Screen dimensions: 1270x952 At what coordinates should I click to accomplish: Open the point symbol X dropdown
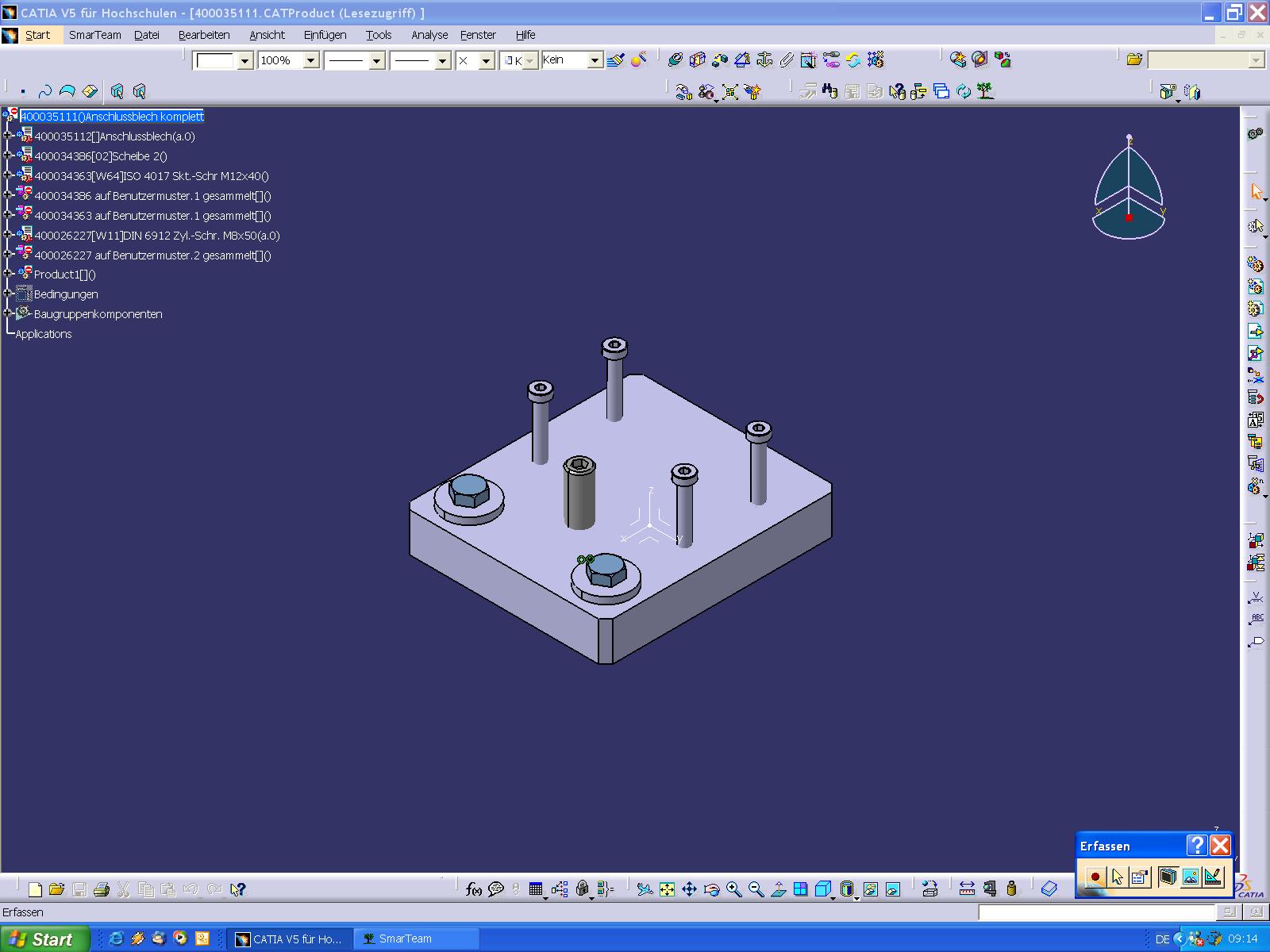[487, 60]
